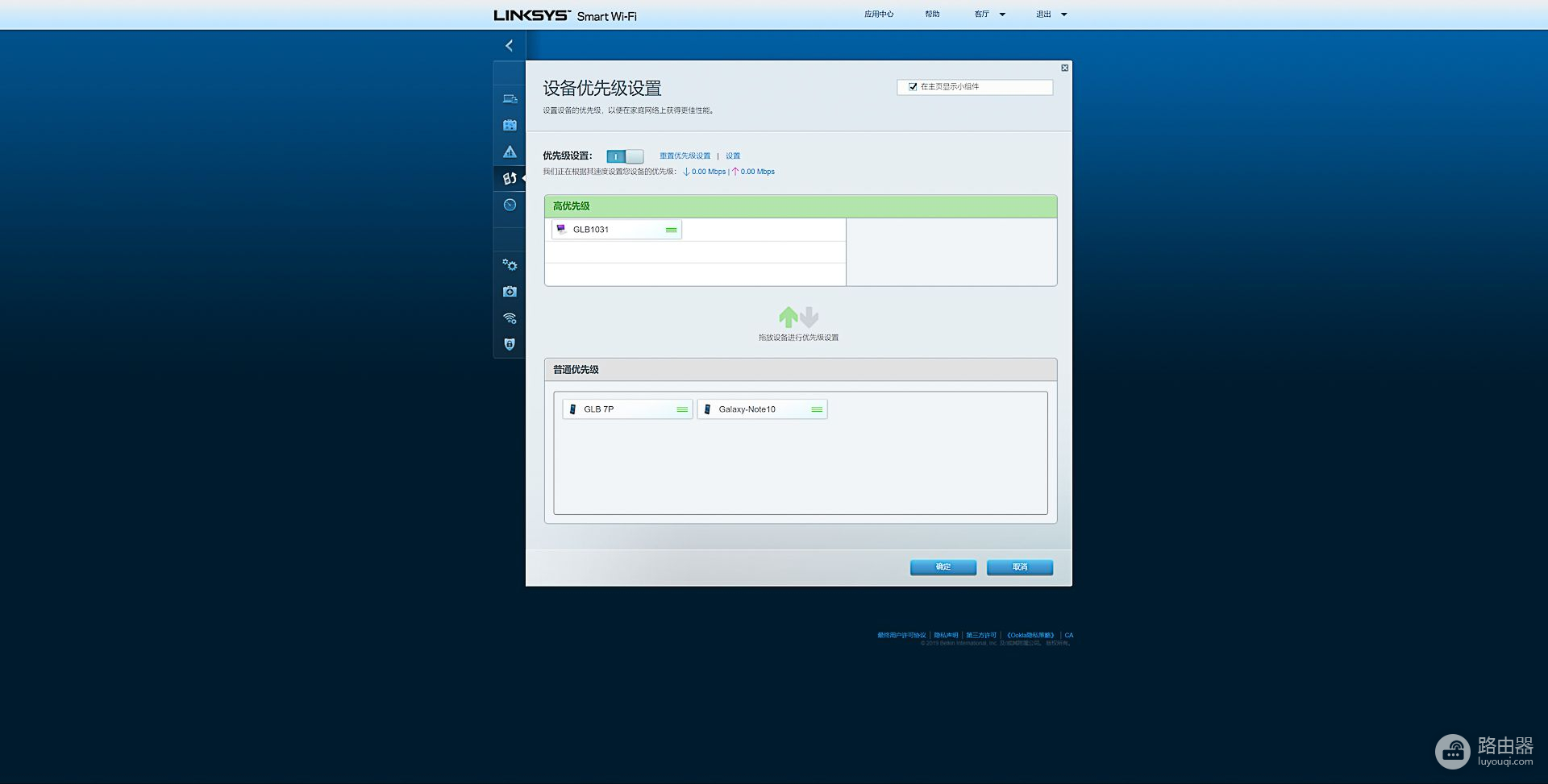This screenshot has width=1548, height=784.
Task: Expand the 退出 dropdown arrow
Action: (x=1063, y=15)
